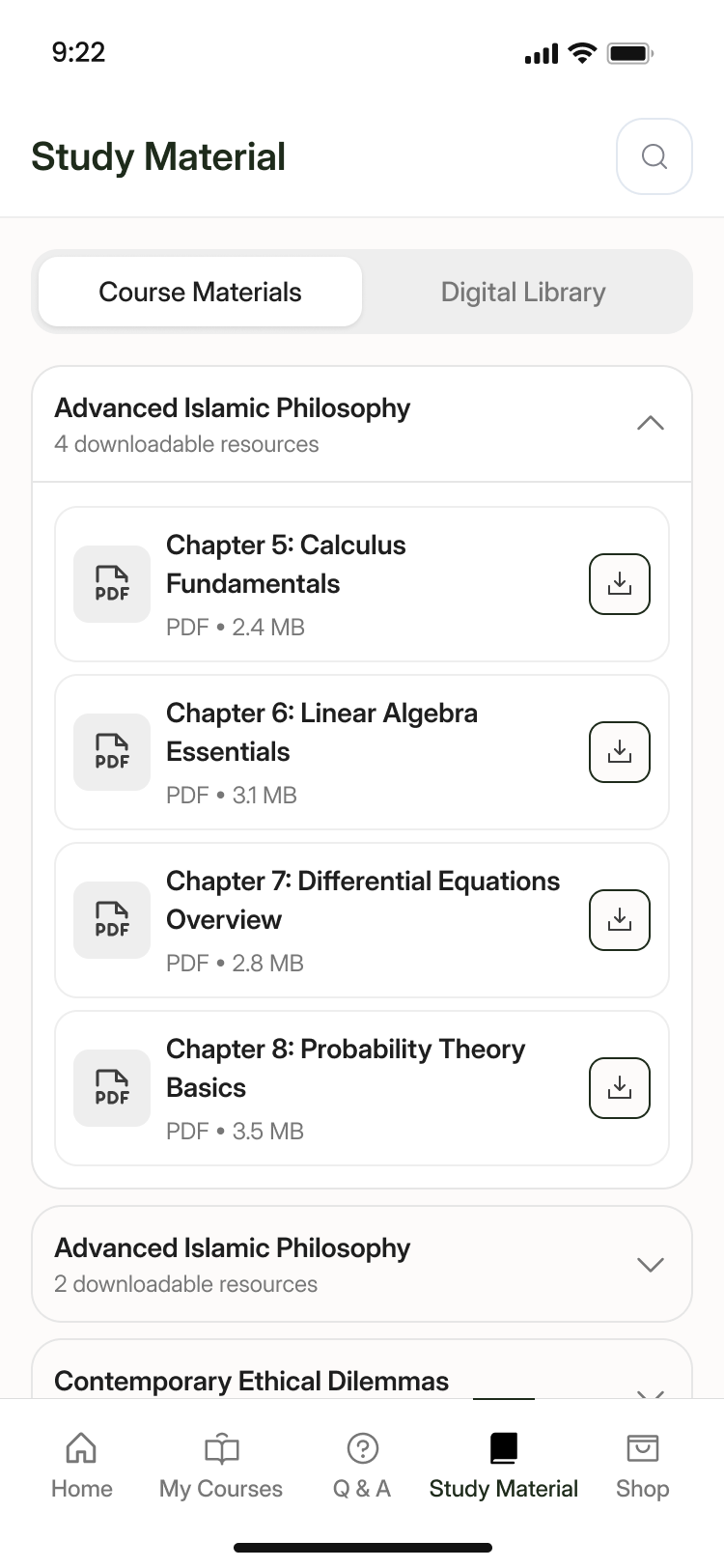724x1568 pixels.
Task: Open Chapter 6: Linear Algebra Essentials title
Action: [321, 732]
